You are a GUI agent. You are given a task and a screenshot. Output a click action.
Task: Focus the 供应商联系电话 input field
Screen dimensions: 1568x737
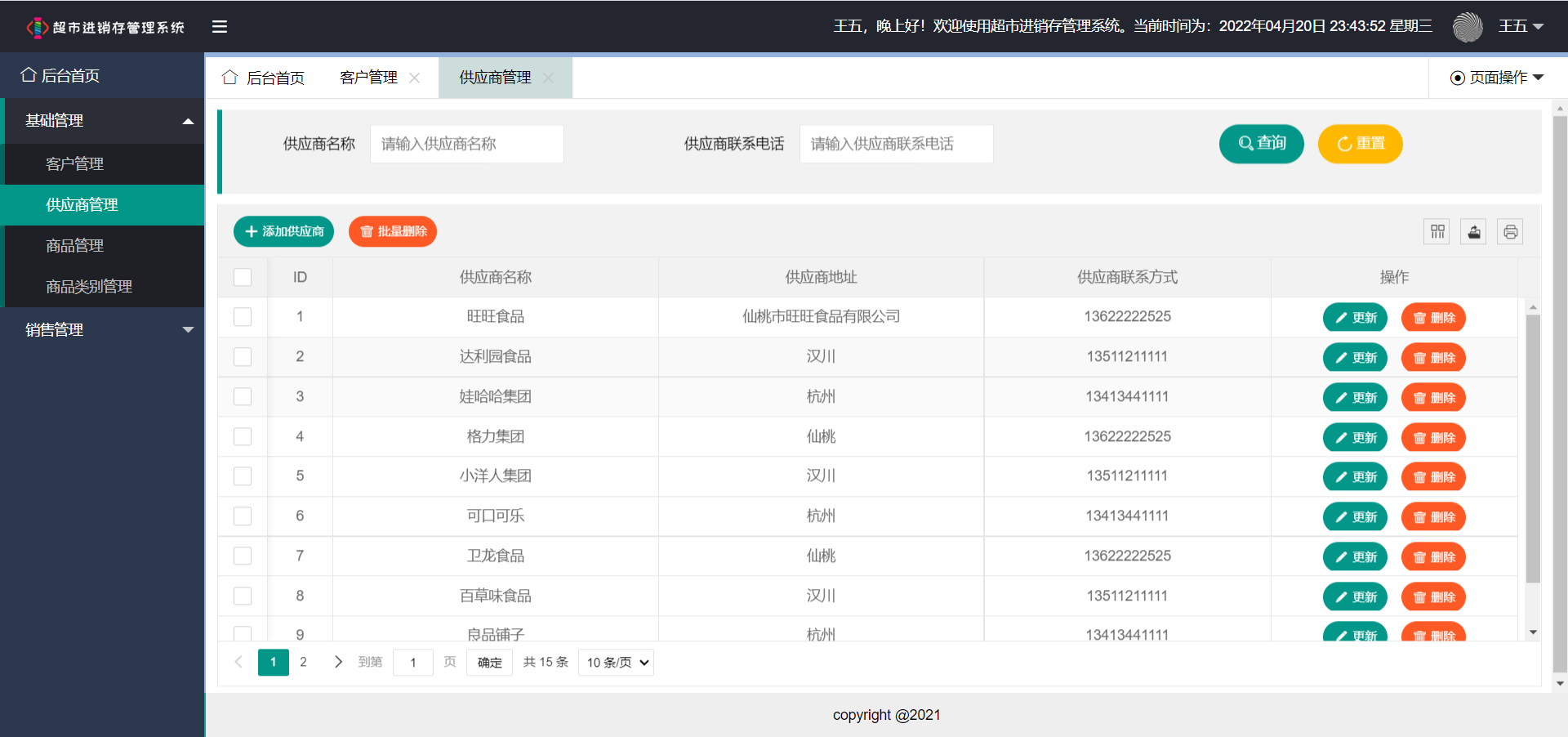897,144
